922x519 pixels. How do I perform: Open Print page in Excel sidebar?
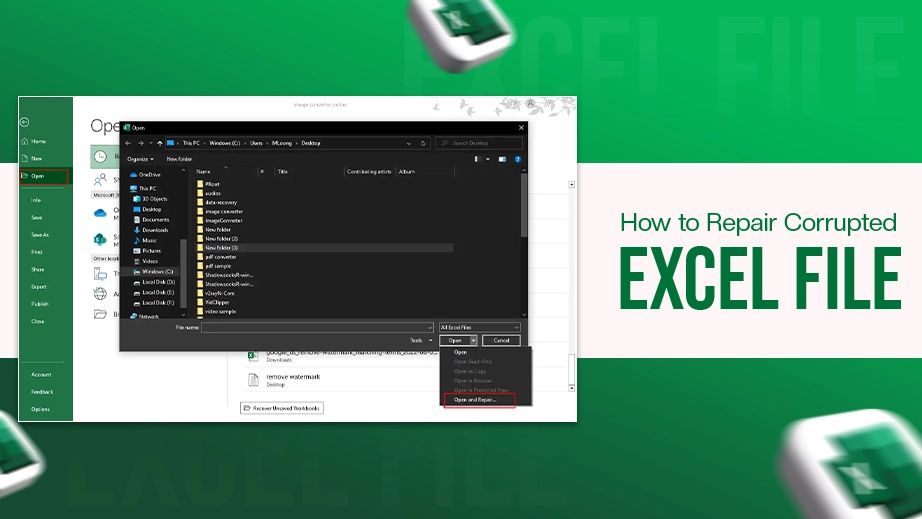pyautogui.click(x=37, y=252)
